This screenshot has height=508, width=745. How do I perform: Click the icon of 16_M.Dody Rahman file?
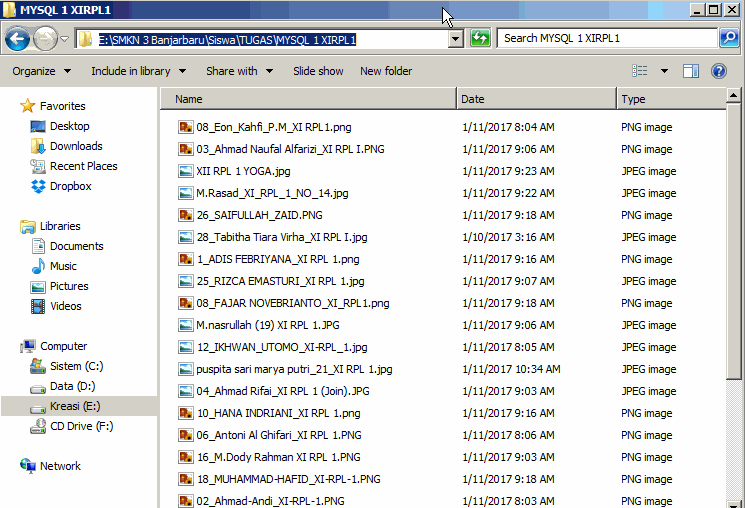tap(185, 457)
